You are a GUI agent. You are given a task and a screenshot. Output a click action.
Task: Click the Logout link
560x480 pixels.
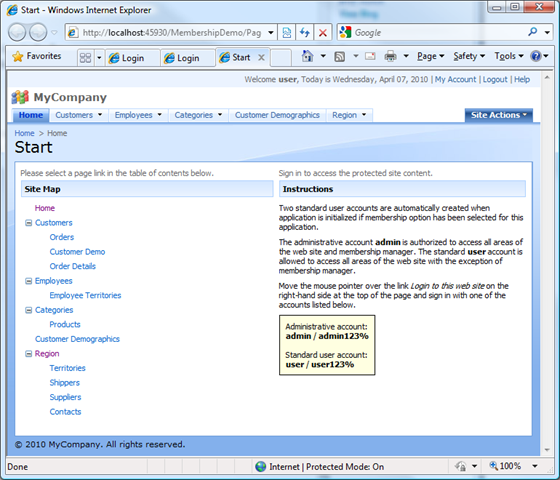click(495, 79)
